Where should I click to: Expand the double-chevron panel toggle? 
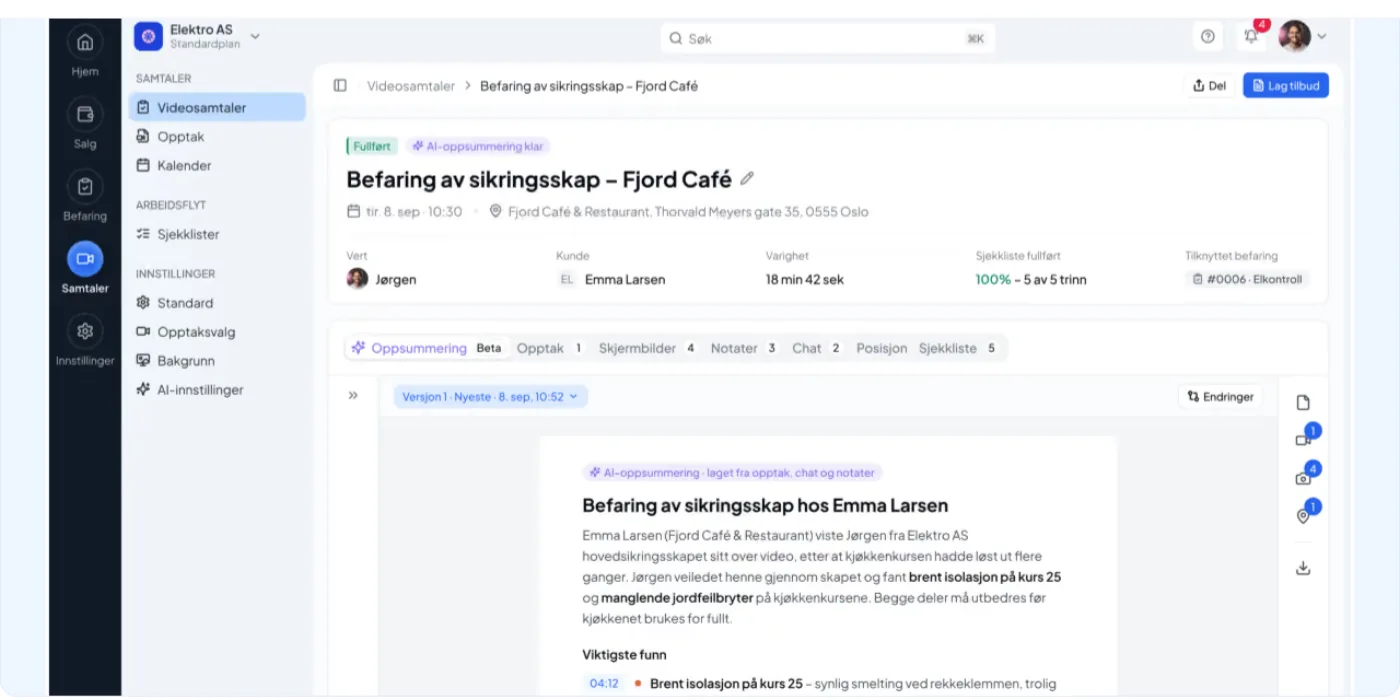(353, 396)
